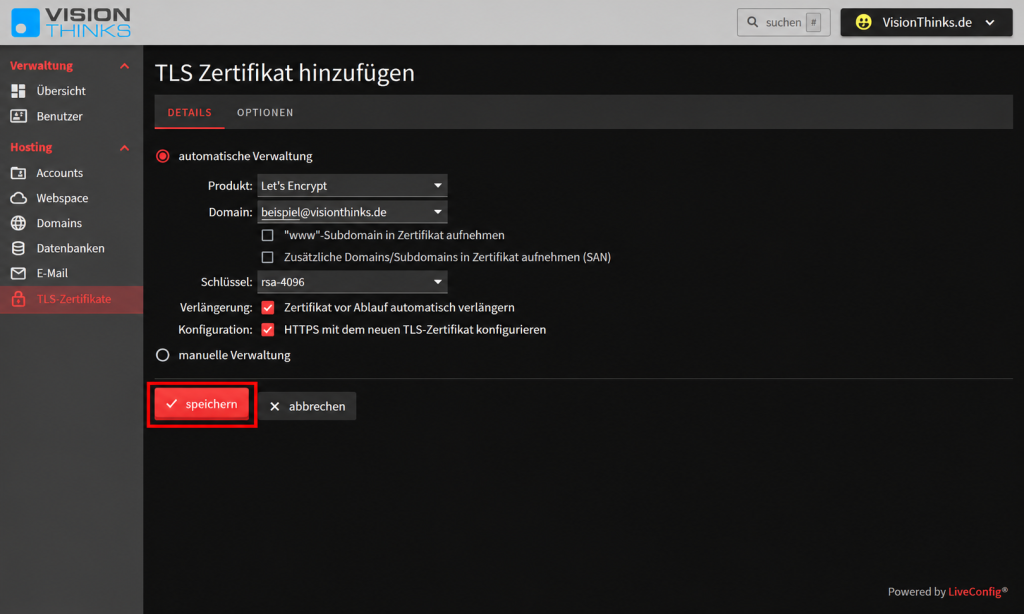Collapse the Verwaltung sidebar section
This screenshot has height=614, width=1024.
(x=124, y=66)
